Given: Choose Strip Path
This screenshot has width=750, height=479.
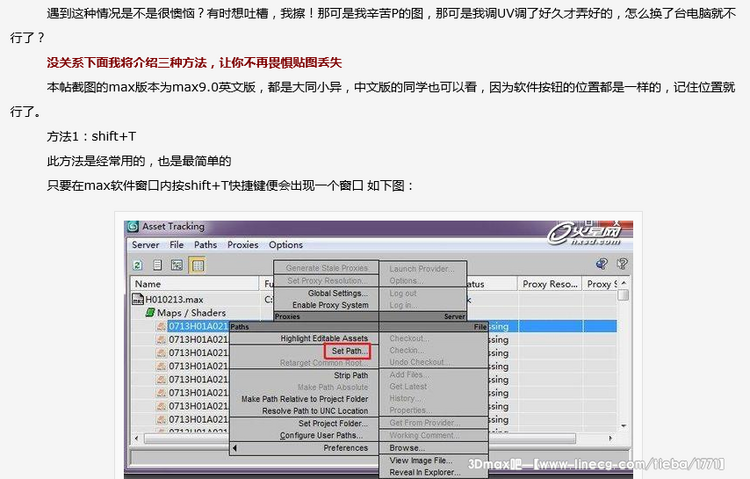Looking at the screenshot, I should pyautogui.click(x=351, y=375).
